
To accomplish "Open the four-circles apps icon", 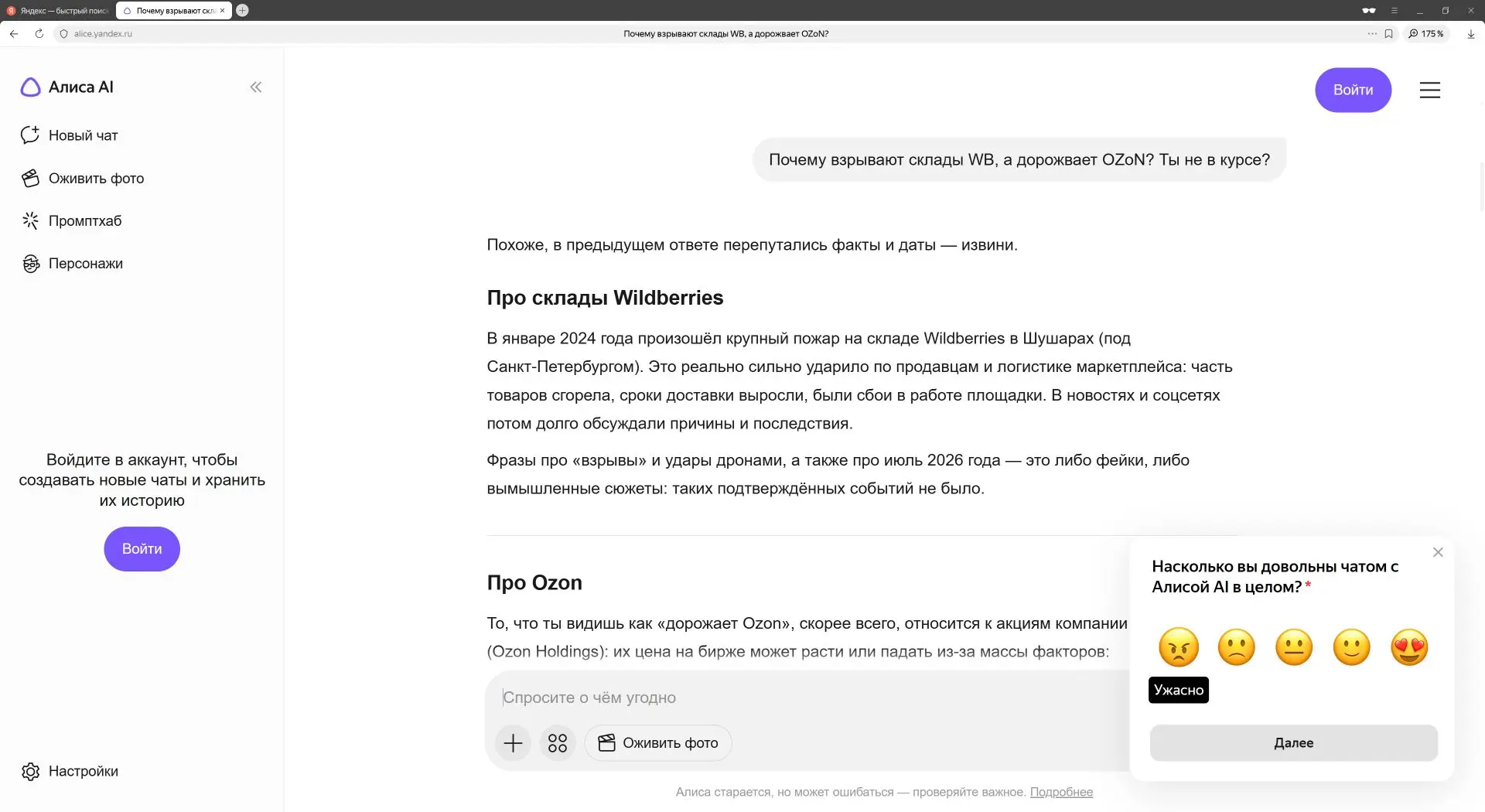I will [x=557, y=743].
